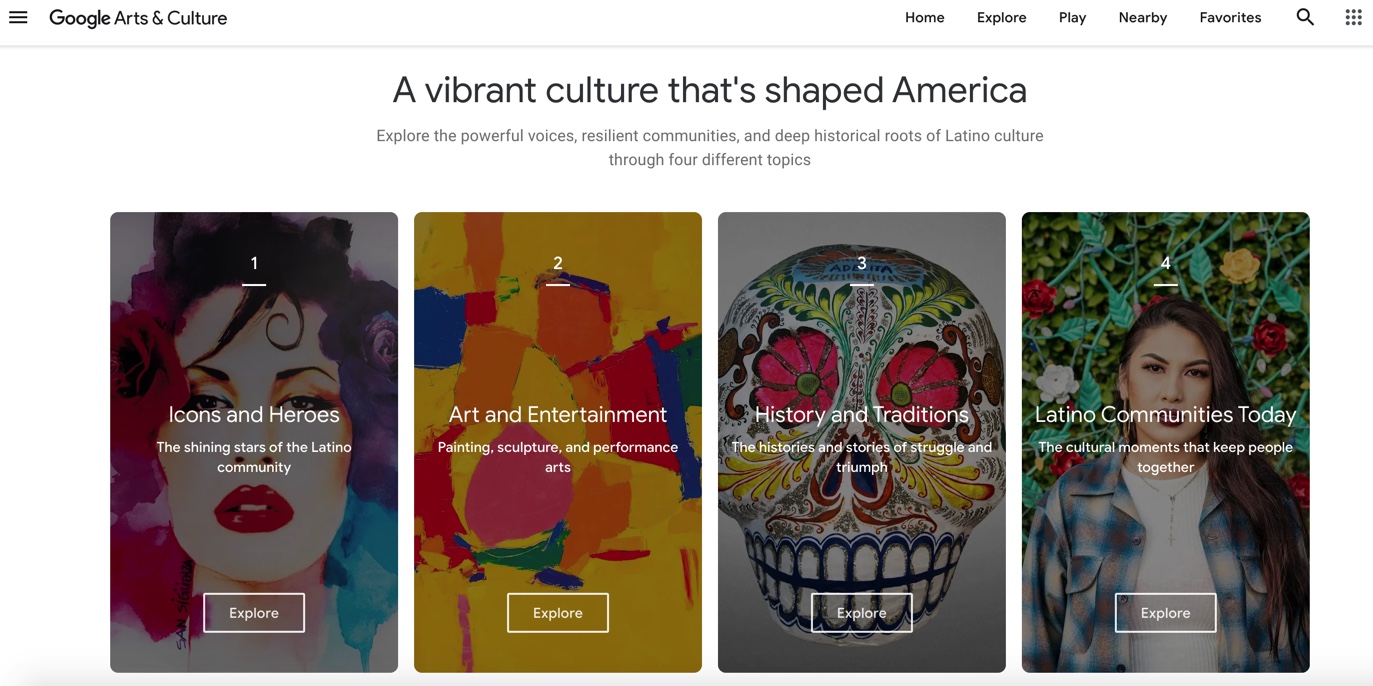The height and width of the screenshot is (686, 1373).
Task: Open Favorites in the top bar
Action: point(1230,17)
